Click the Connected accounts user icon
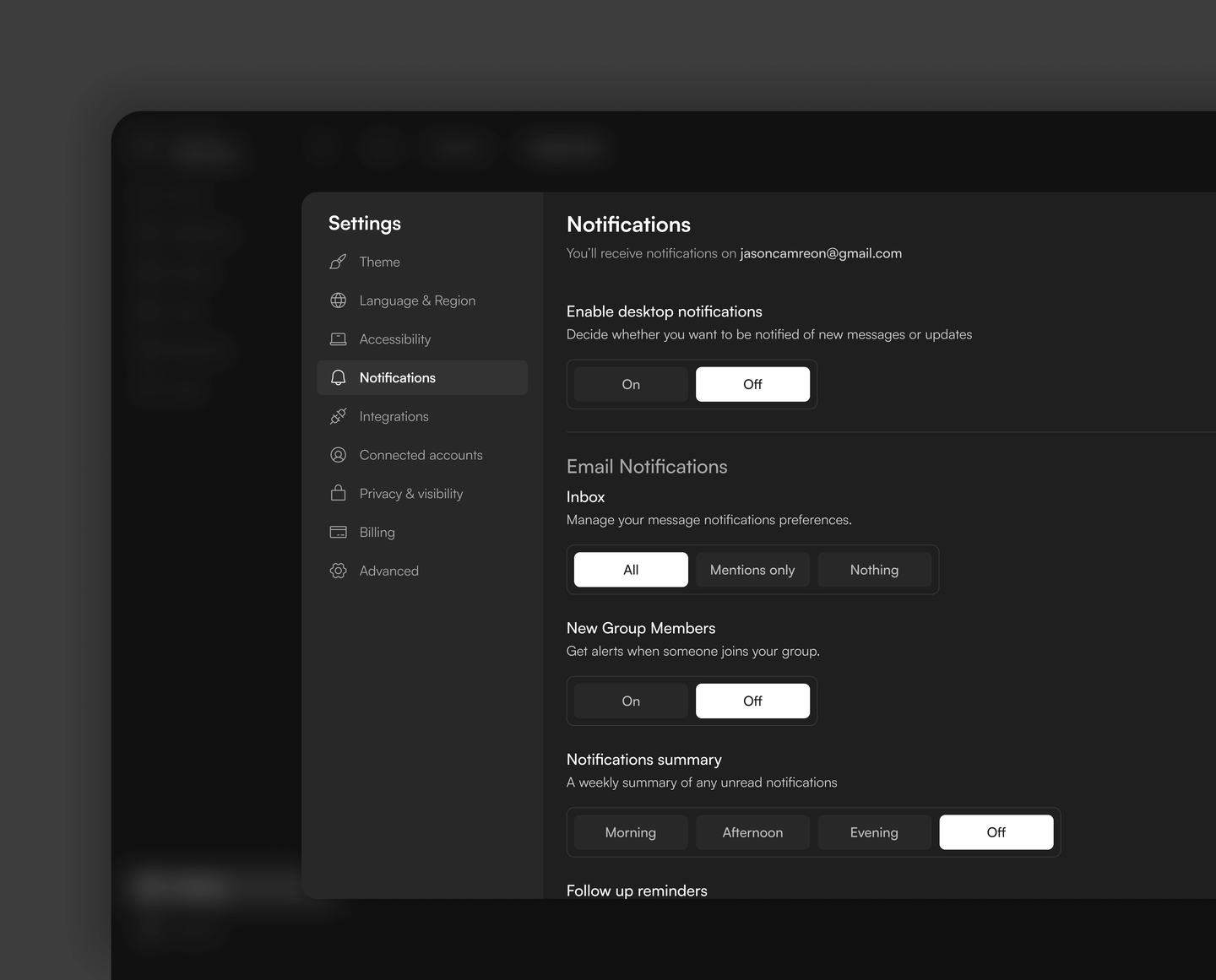 point(338,455)
